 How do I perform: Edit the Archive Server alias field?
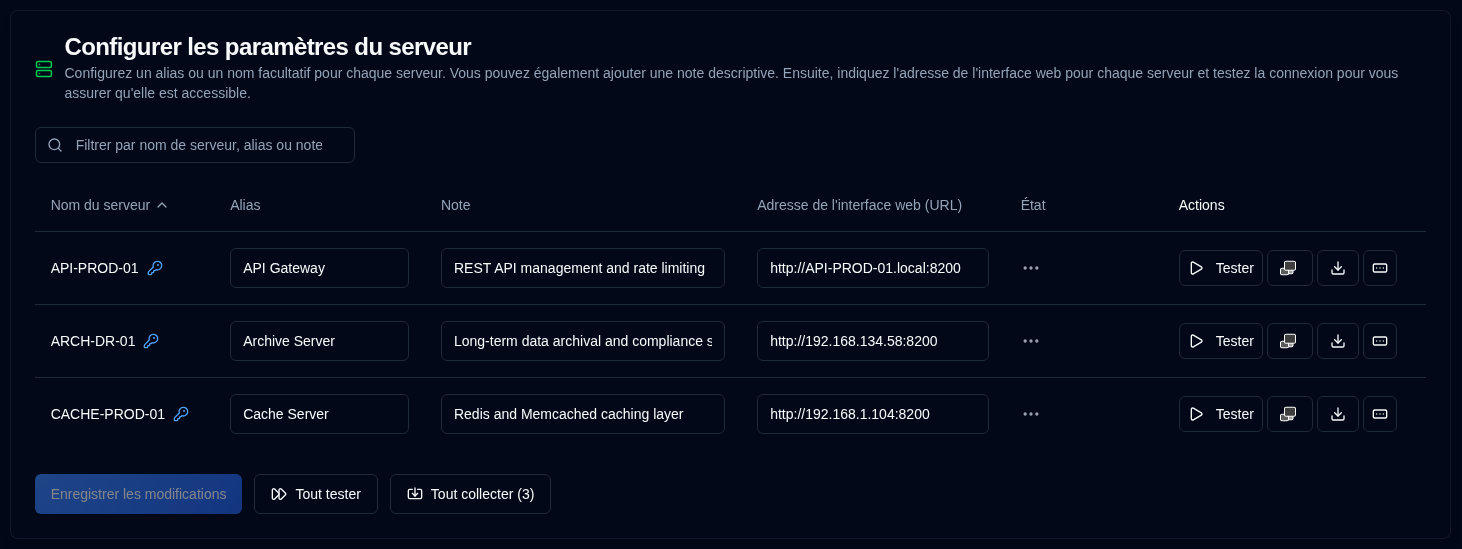click(x=319, y=341)
